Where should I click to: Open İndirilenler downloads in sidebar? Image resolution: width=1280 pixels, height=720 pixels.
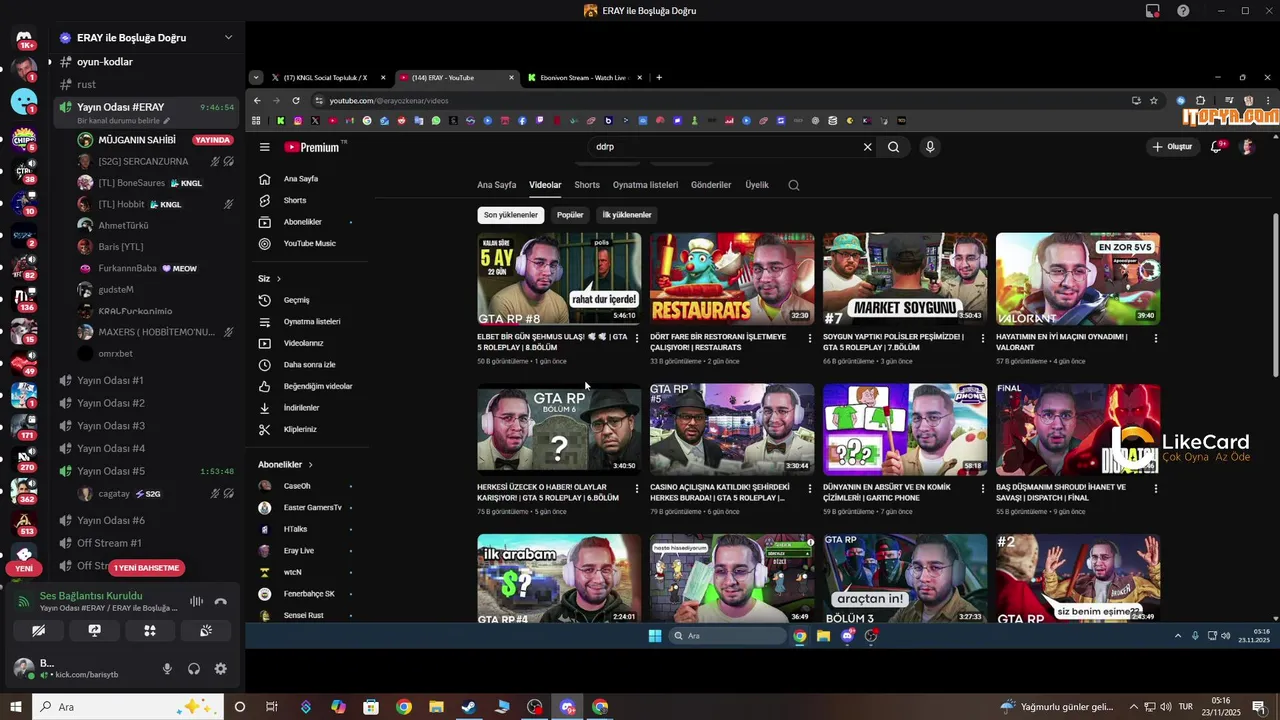(x=301, y=408)
